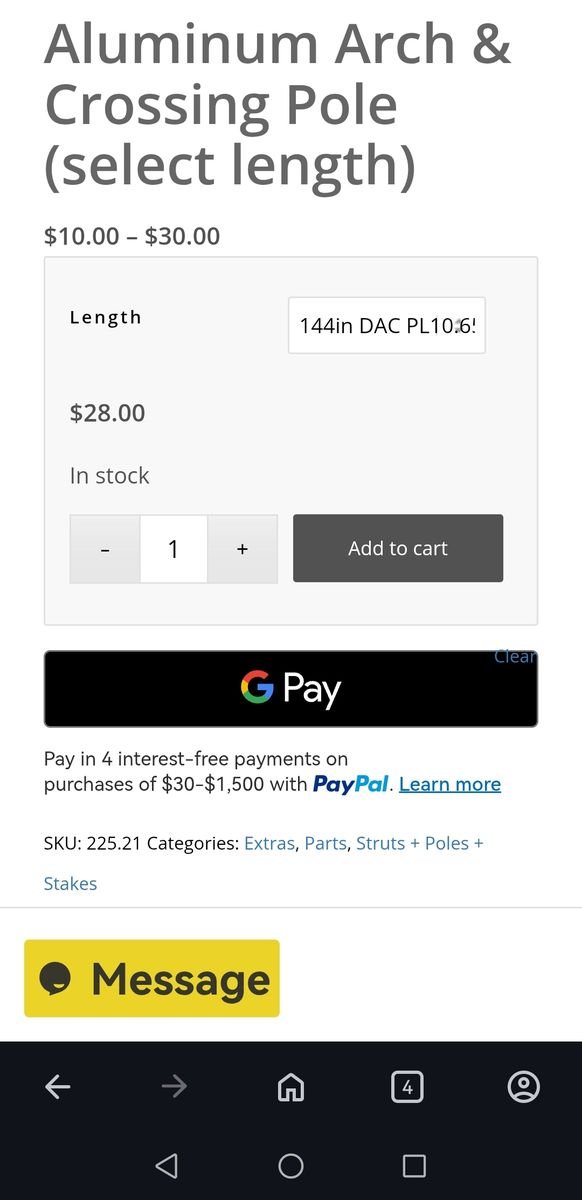Open the PayPal Learn more link
Viewport: 582px width, 1200px height.
click(x=450, y=784)
